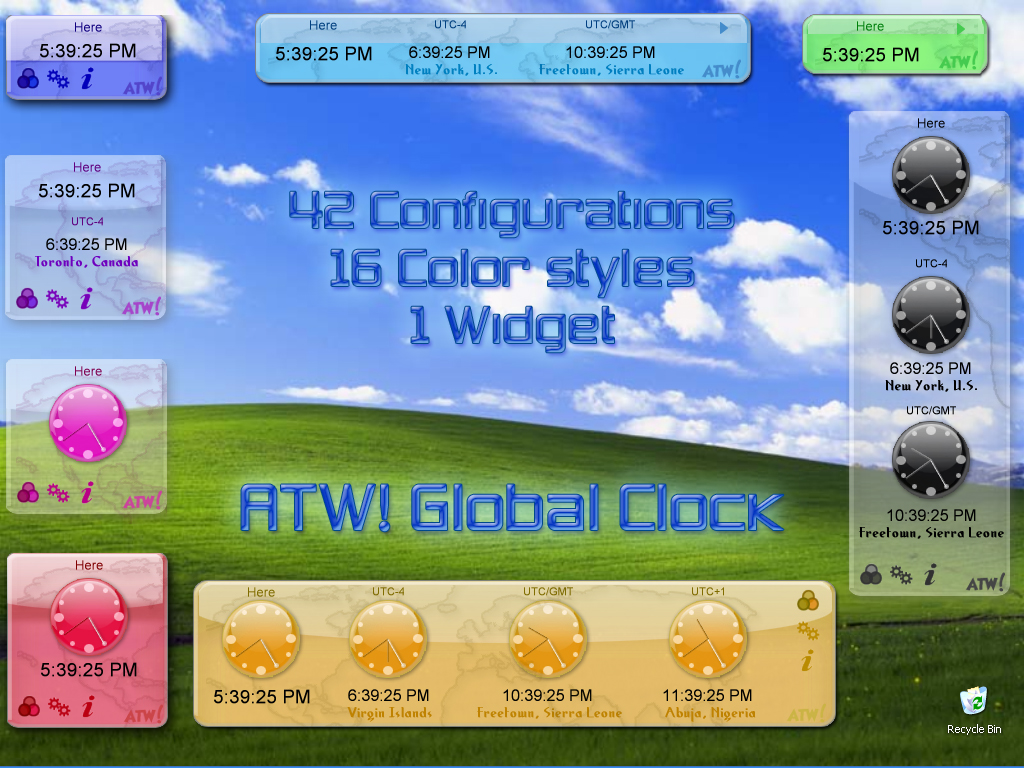
Task: Click ATW! logo on light-blue horizontal widget
Action: 721,70
